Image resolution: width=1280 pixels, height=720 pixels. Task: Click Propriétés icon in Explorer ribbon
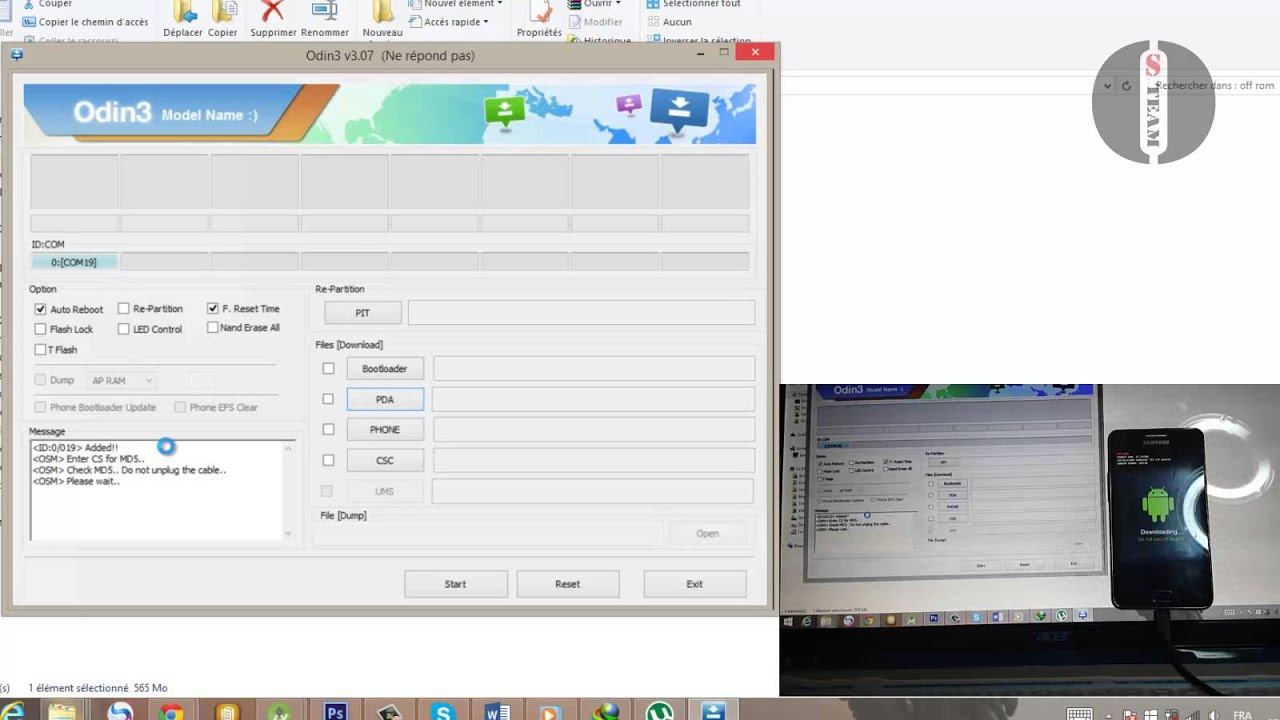point(539,11)
